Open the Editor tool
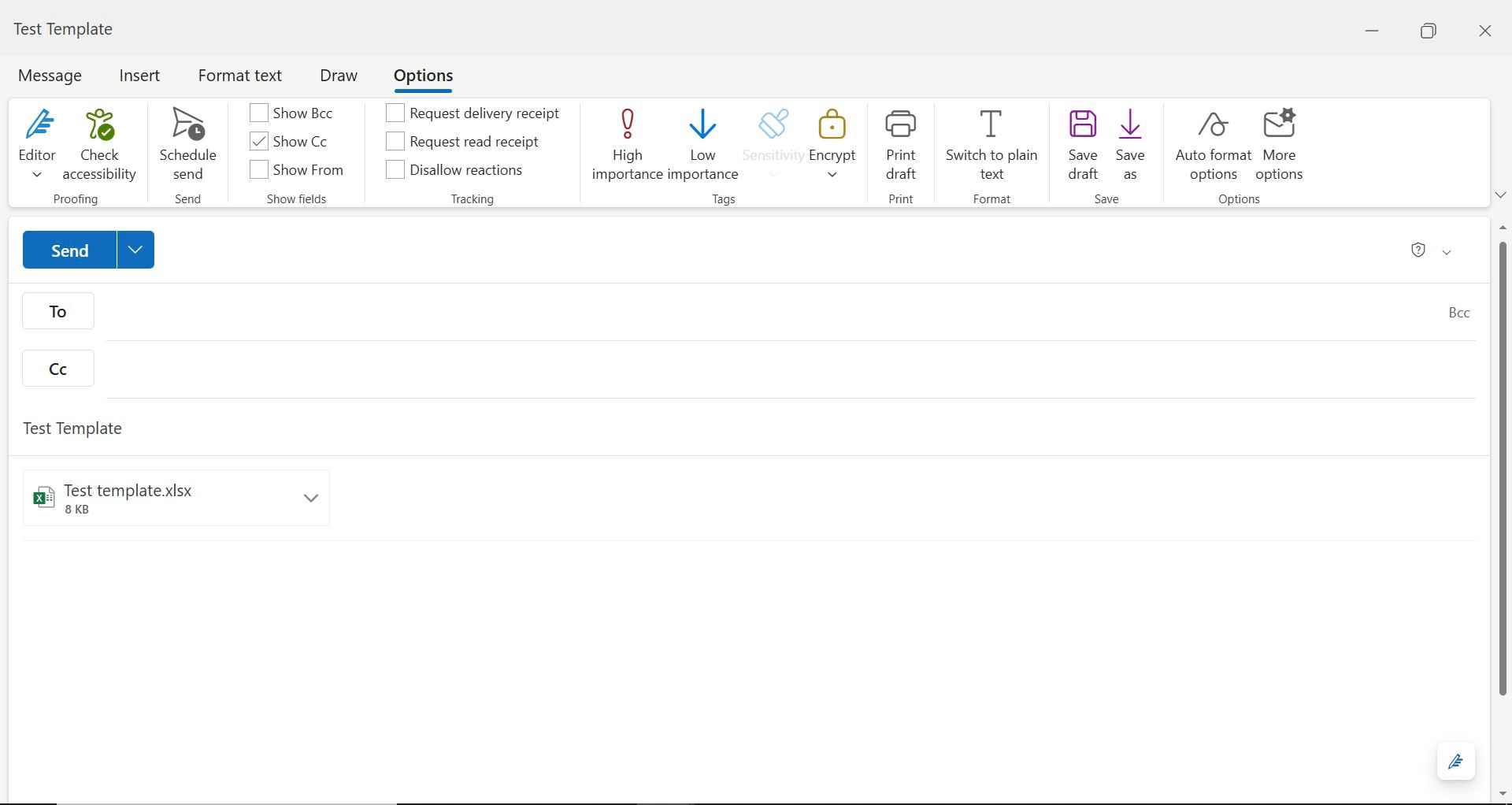 [37, 142]
